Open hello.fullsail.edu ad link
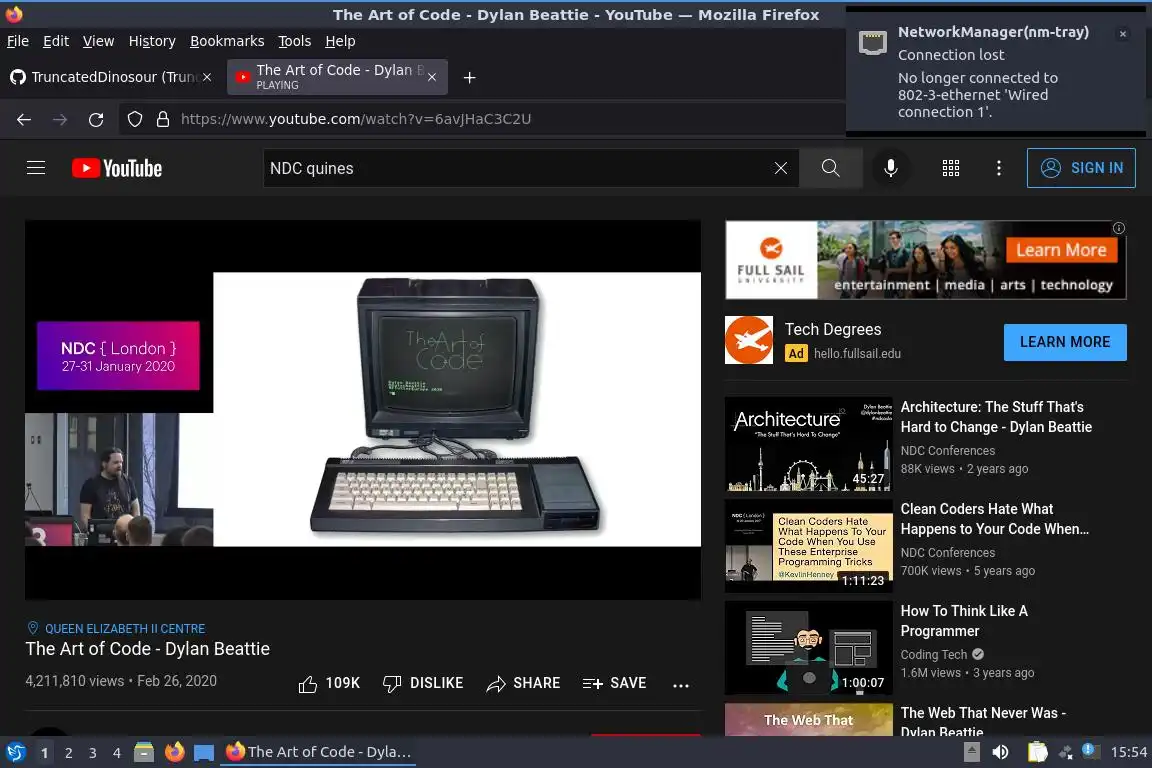The height and width of the screenshot is (768, 1152). point(857,354)
